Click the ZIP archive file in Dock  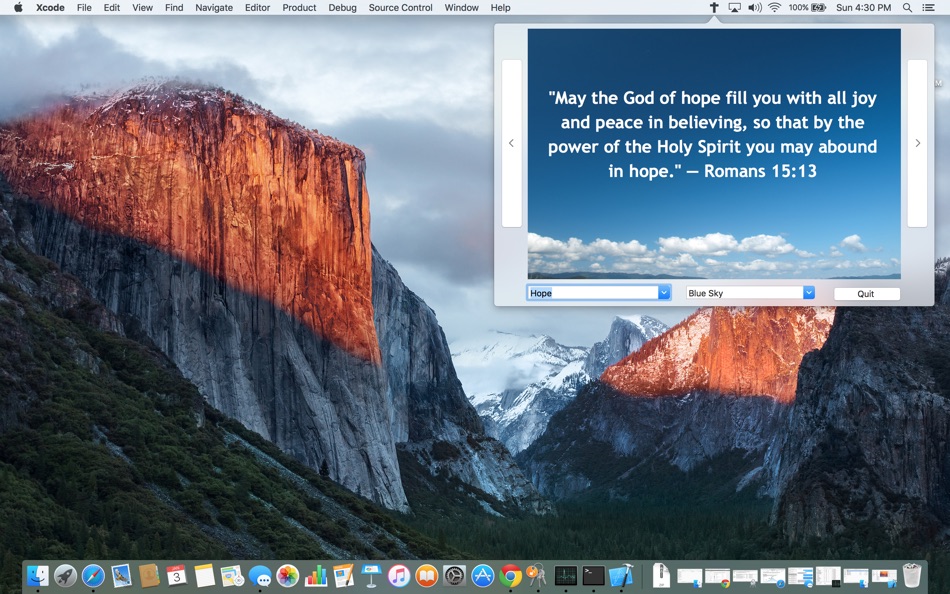point(662,575)
